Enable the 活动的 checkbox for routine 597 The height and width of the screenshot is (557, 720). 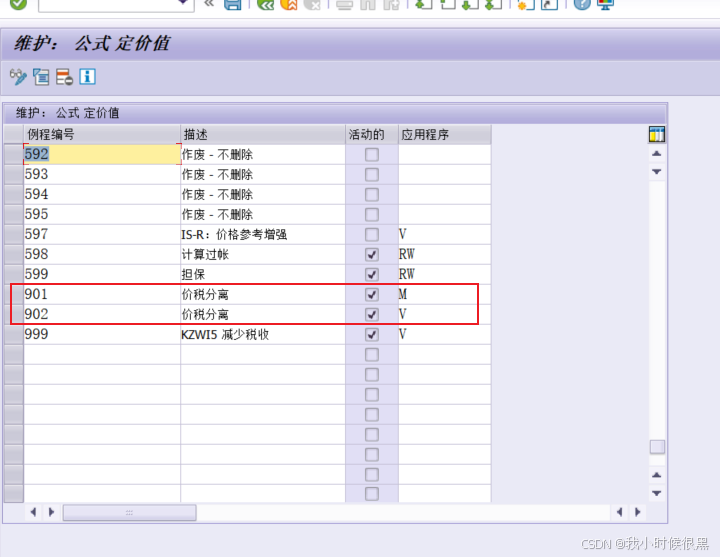tap(372, 235)
